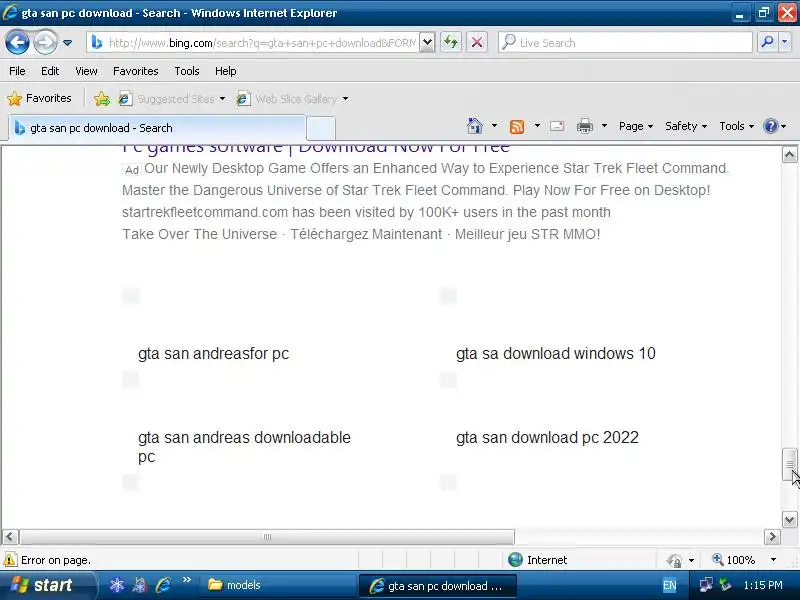800x600 pixels.
Task: Click into the Live Search box
Action: 625,43
